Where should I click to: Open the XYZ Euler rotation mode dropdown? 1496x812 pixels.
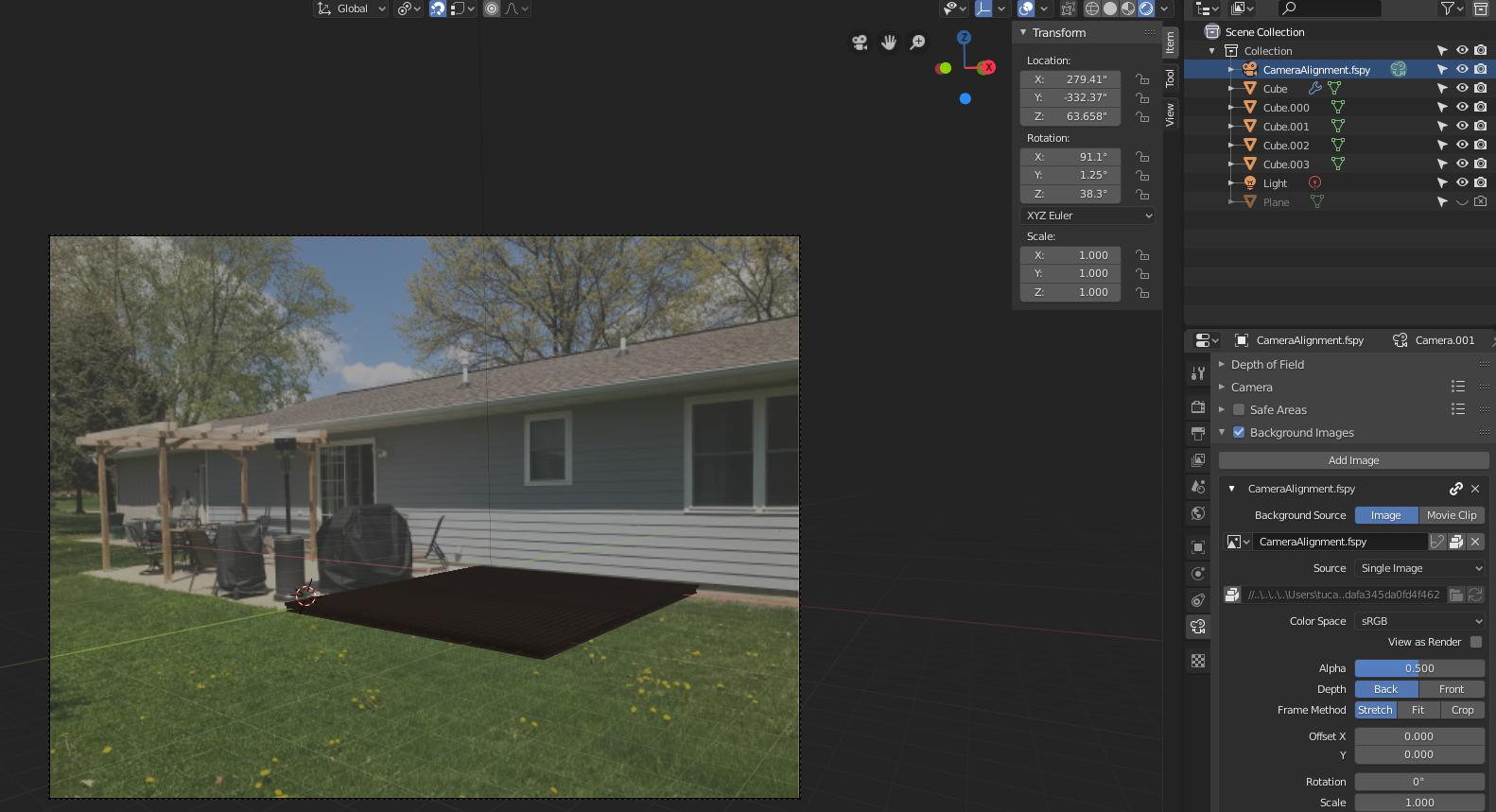(x=1089, y=216)
